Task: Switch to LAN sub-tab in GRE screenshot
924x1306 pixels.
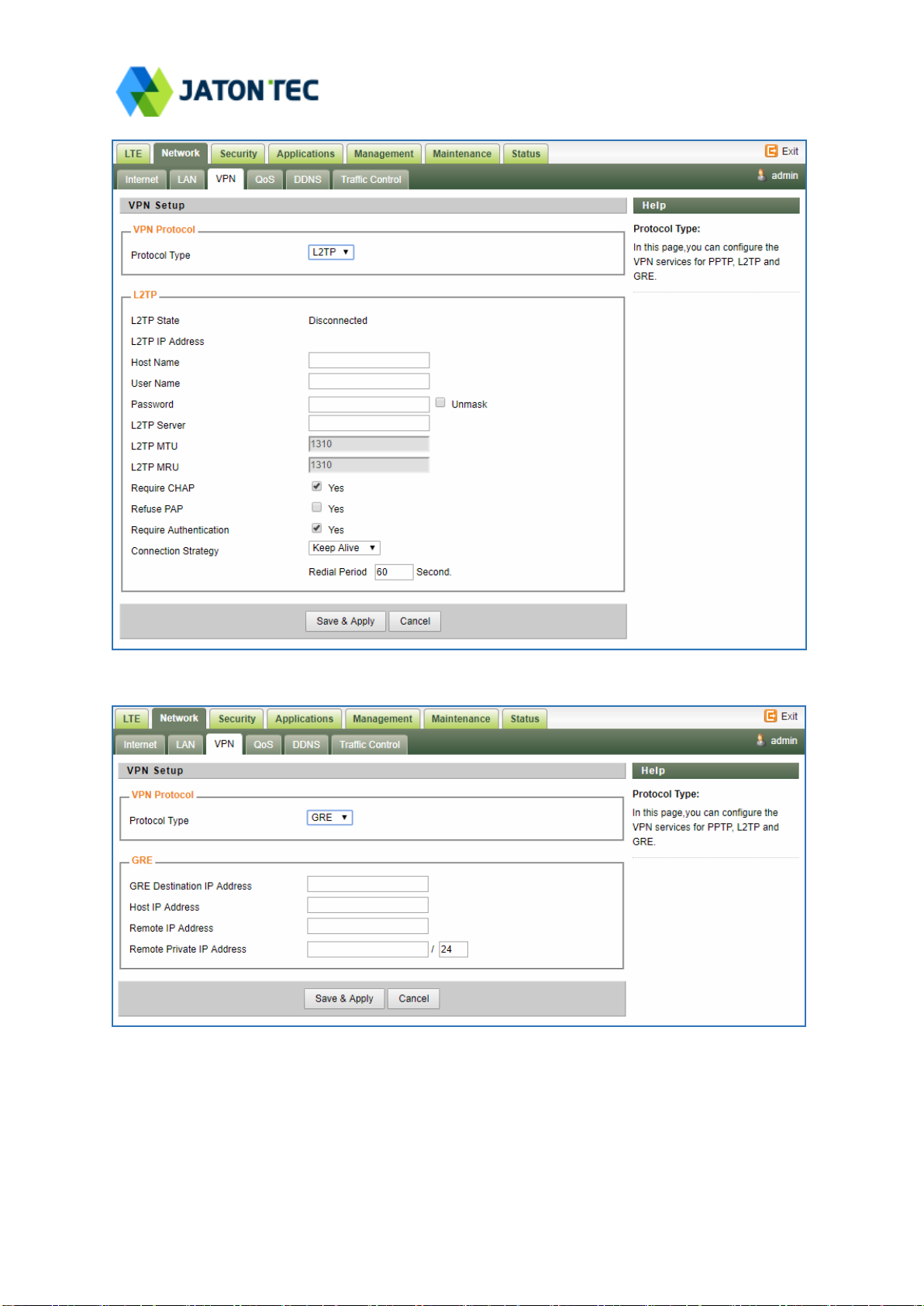Action: coord(185,745)
